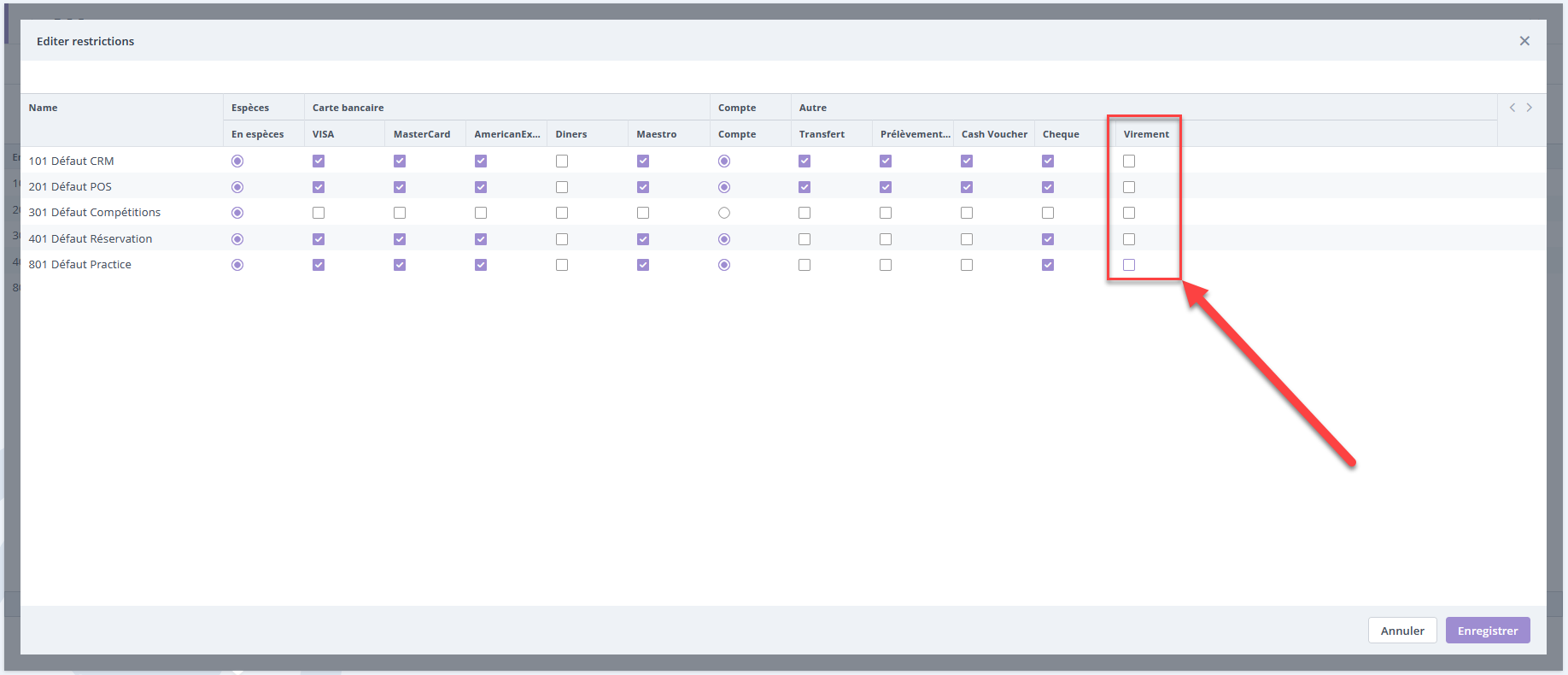The height and width of the screenshot is (675, 1568).
Task: Check Diners for 101 Défaut CRM
Action: 562,161
